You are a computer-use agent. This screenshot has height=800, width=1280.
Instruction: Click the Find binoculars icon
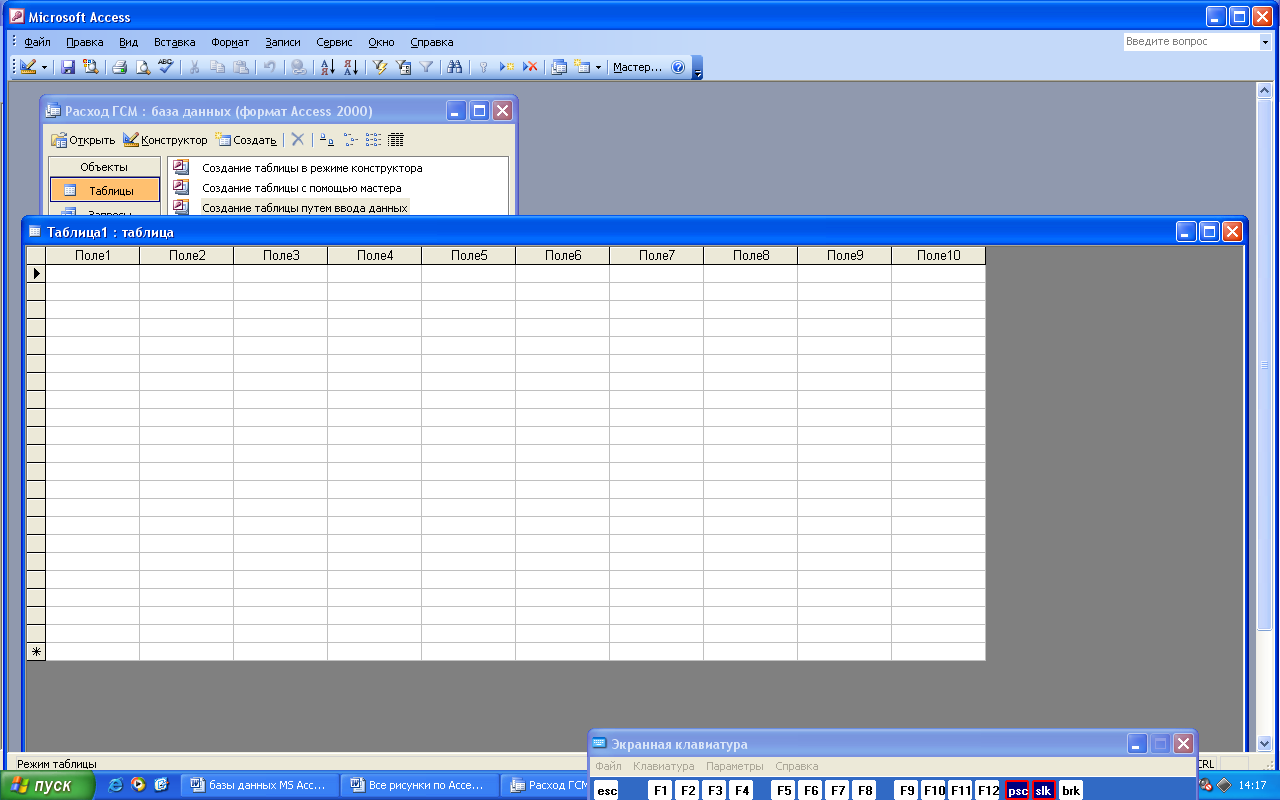pos(455,67)
